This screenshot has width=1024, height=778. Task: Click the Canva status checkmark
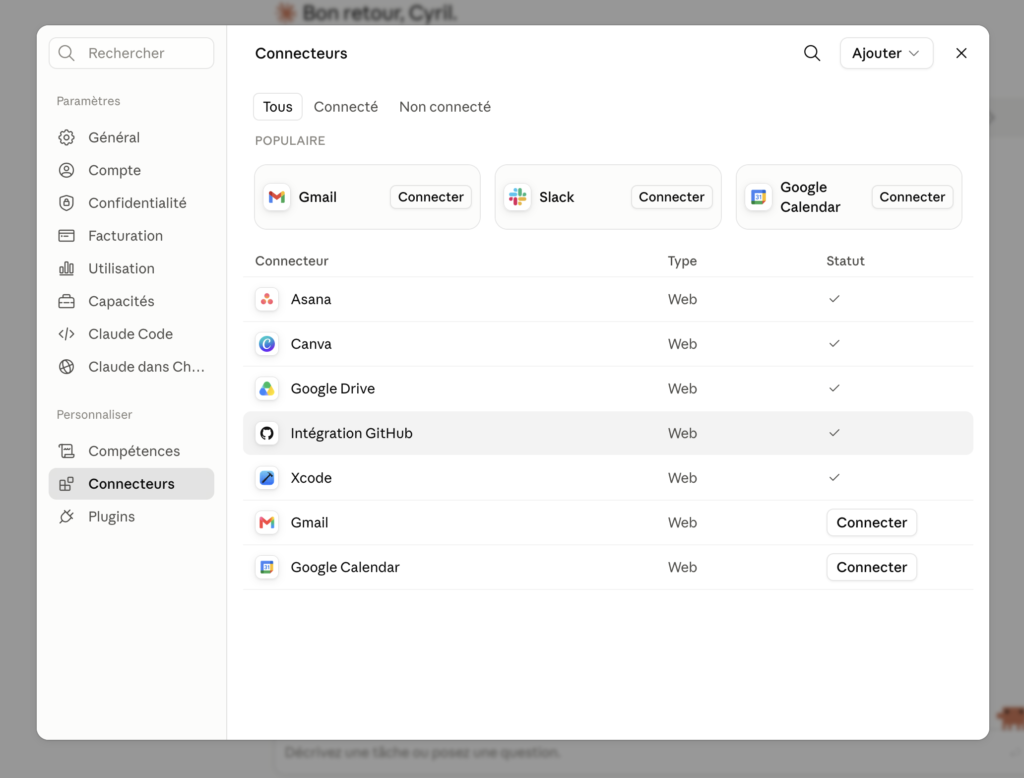pos(834,343)
